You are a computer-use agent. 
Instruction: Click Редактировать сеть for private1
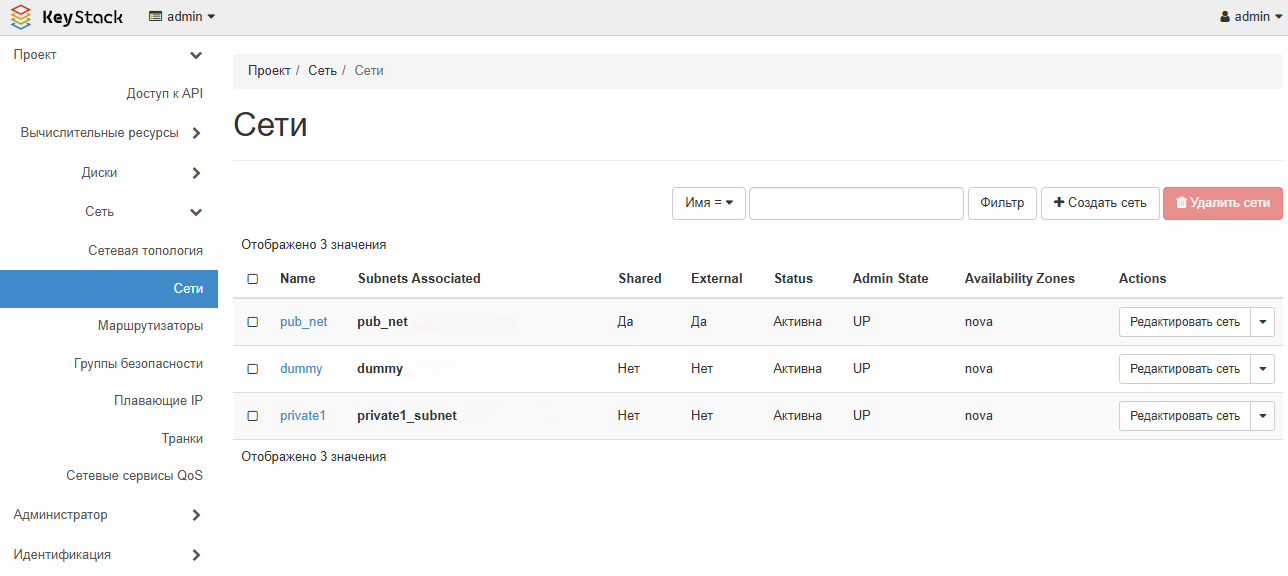pos(1184,416)
